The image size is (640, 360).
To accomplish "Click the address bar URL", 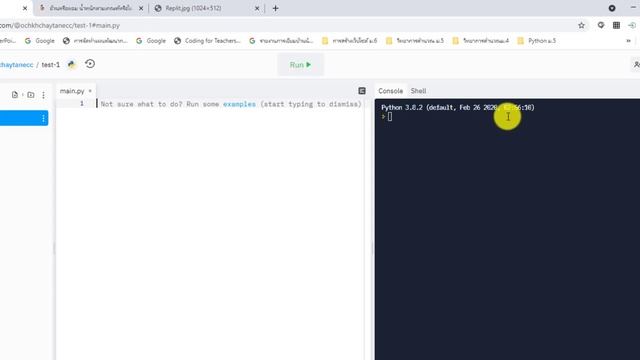I will tap(60, 25).
